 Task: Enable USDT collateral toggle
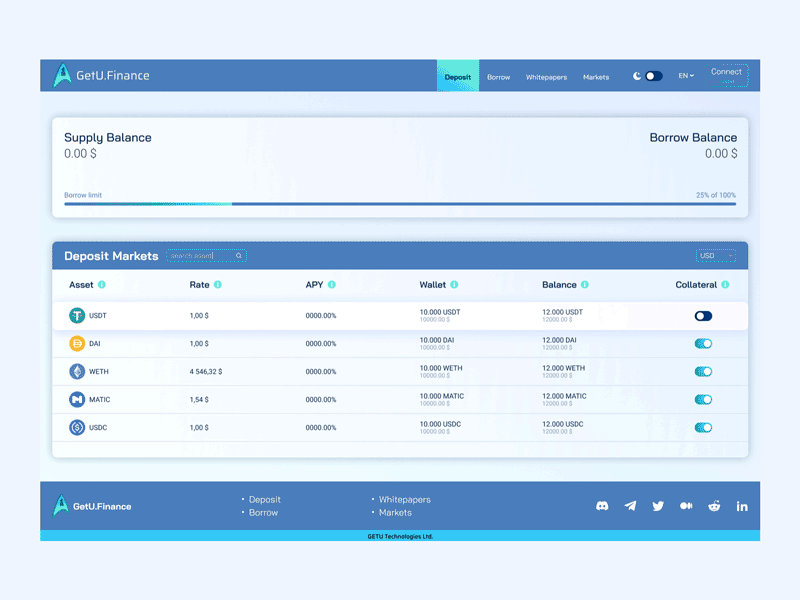(703, 316)
